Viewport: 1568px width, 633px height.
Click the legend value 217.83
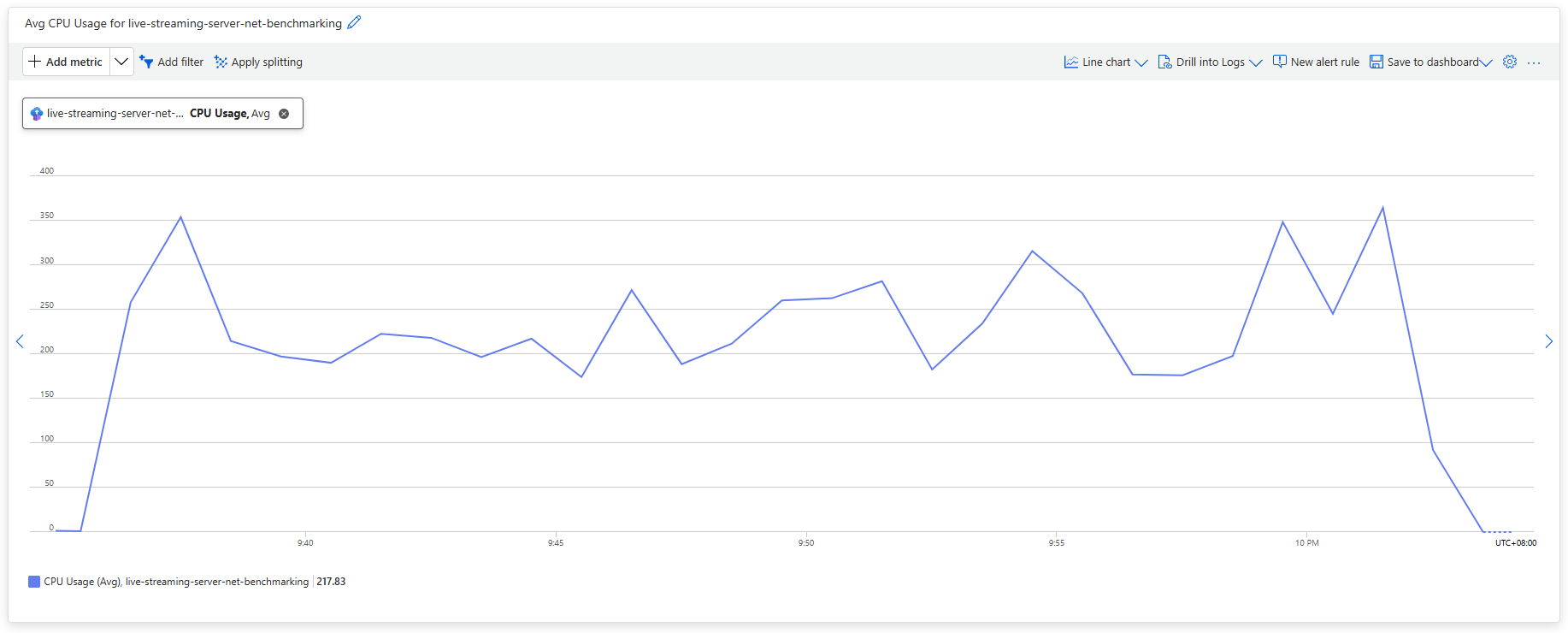click(x=331, y=582)
